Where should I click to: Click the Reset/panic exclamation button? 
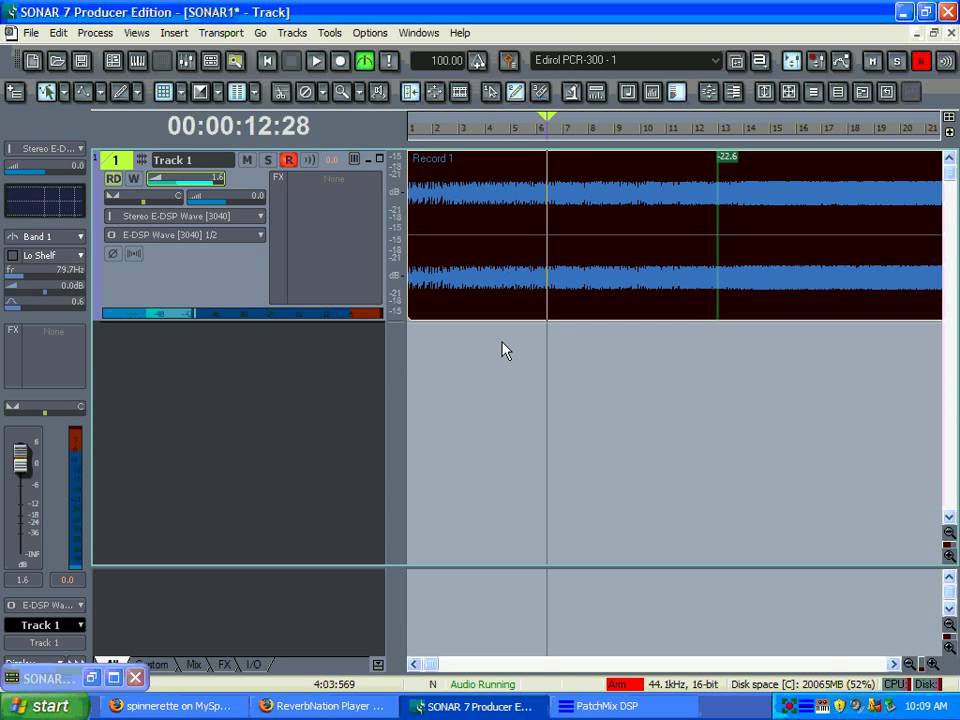[x=389, y=61]
